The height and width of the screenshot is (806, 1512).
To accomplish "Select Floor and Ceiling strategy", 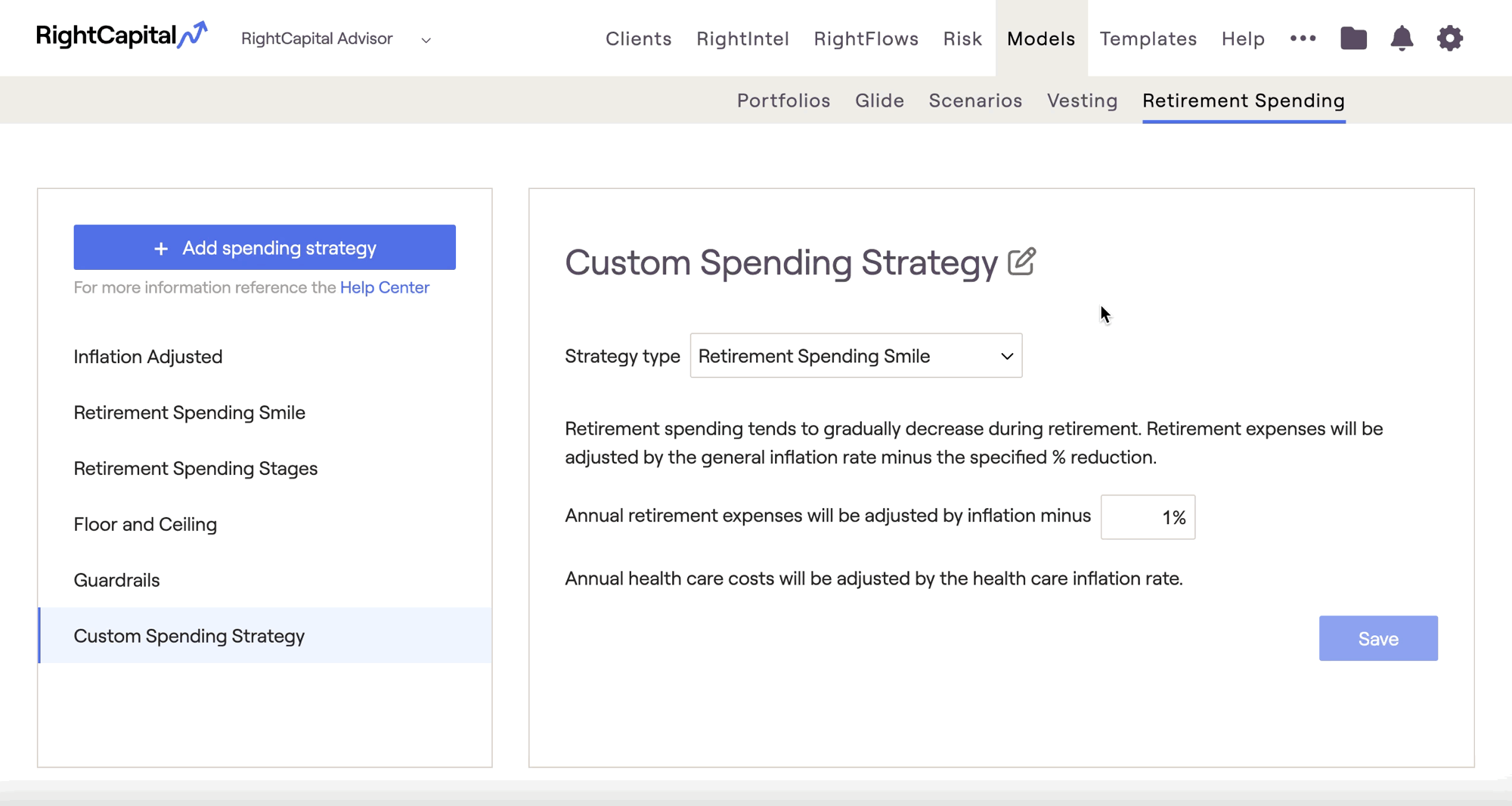I will click(x=265, y=524).
